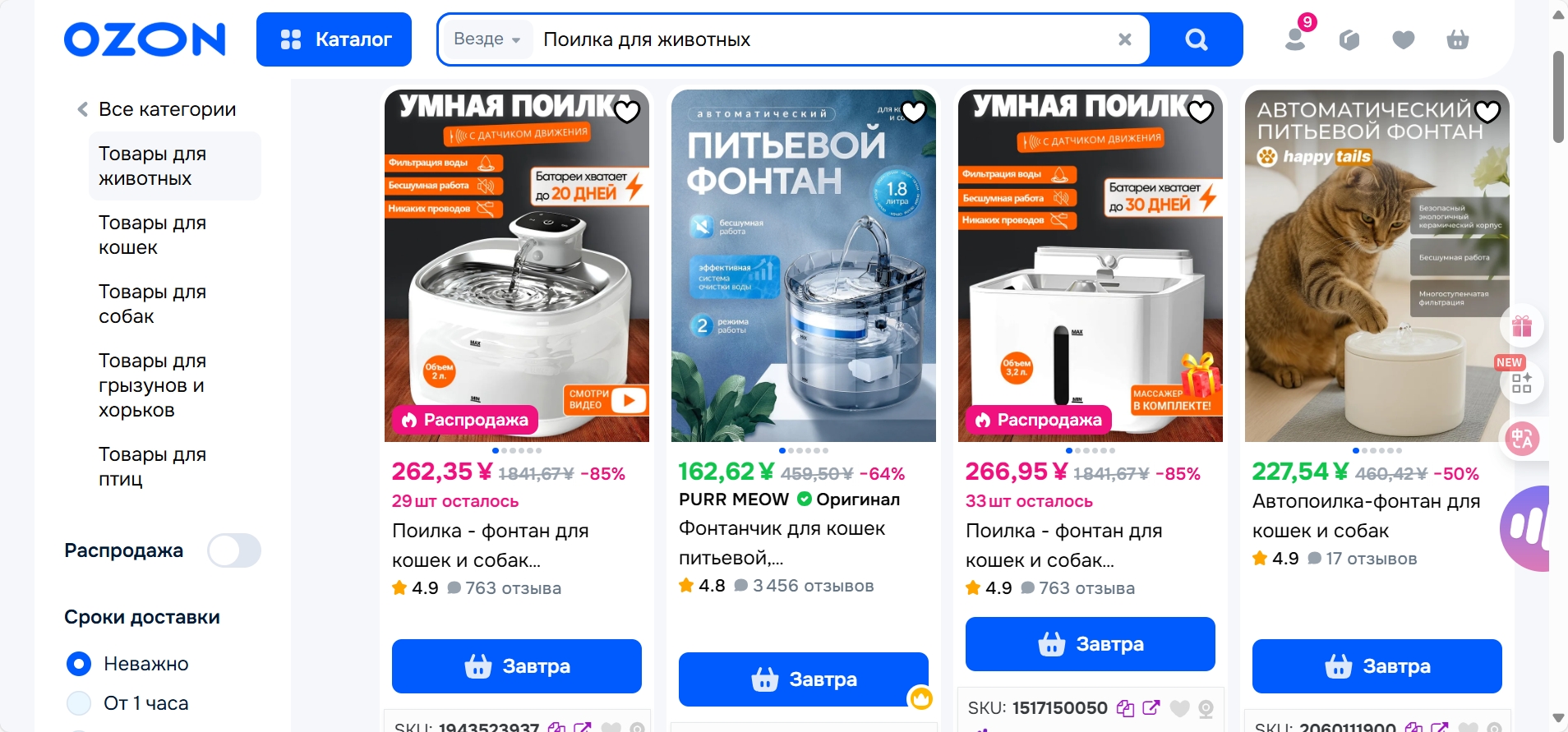Open favorites heart in header
The height and width of the screenshot is (732, 1568).
(1404, 39)
